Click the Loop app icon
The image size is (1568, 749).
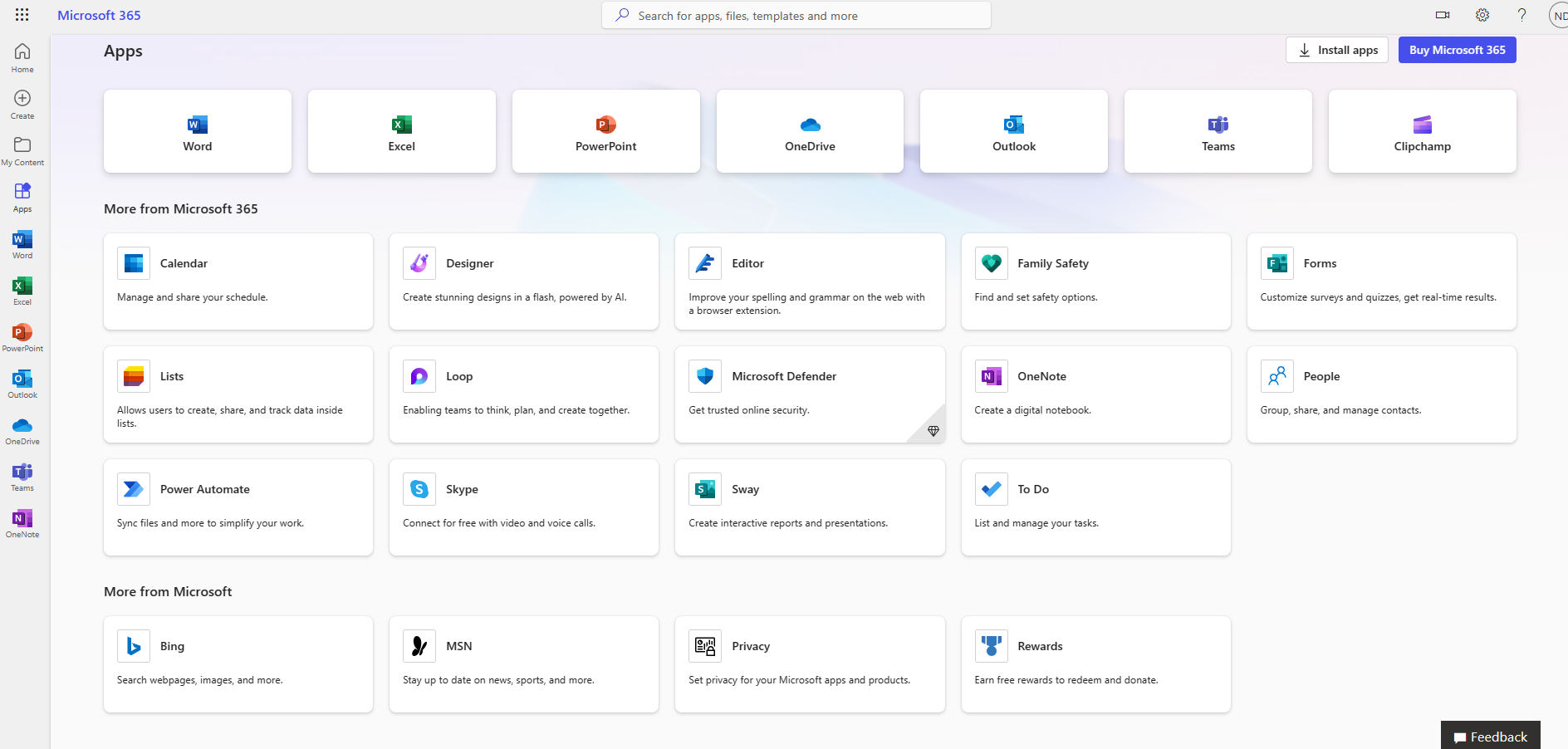click(x=419, y=376)
